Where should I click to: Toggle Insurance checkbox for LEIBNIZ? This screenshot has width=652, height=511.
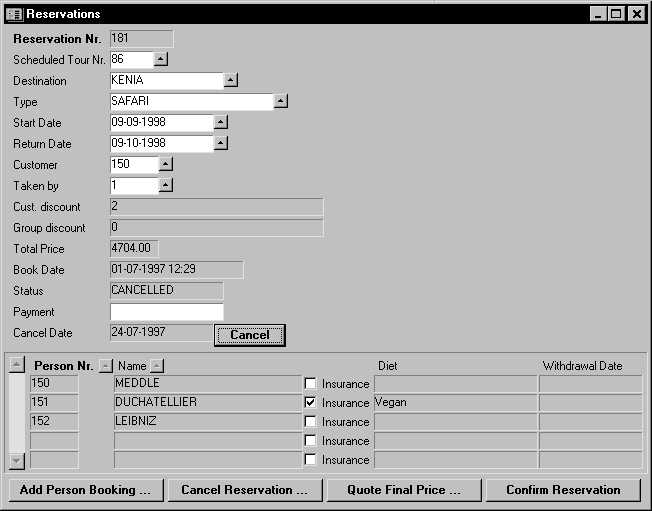point(310,421)
